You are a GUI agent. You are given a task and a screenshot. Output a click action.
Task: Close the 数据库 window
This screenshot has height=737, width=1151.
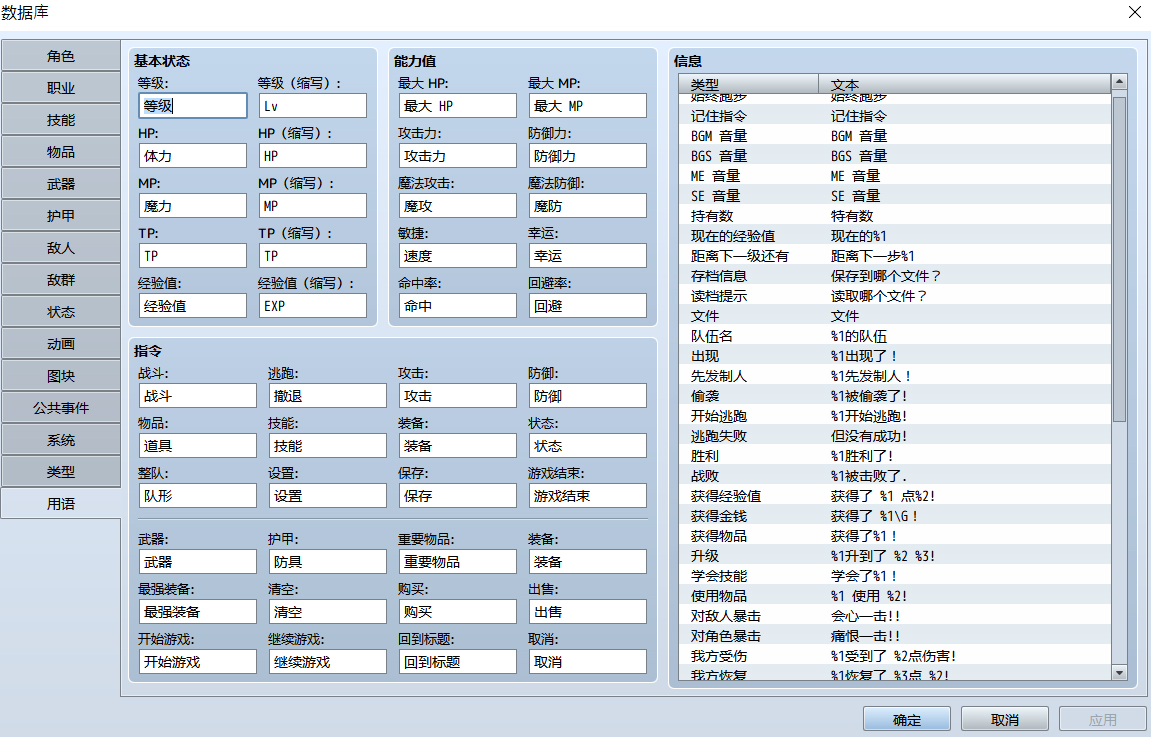(x=1134, y=12)
